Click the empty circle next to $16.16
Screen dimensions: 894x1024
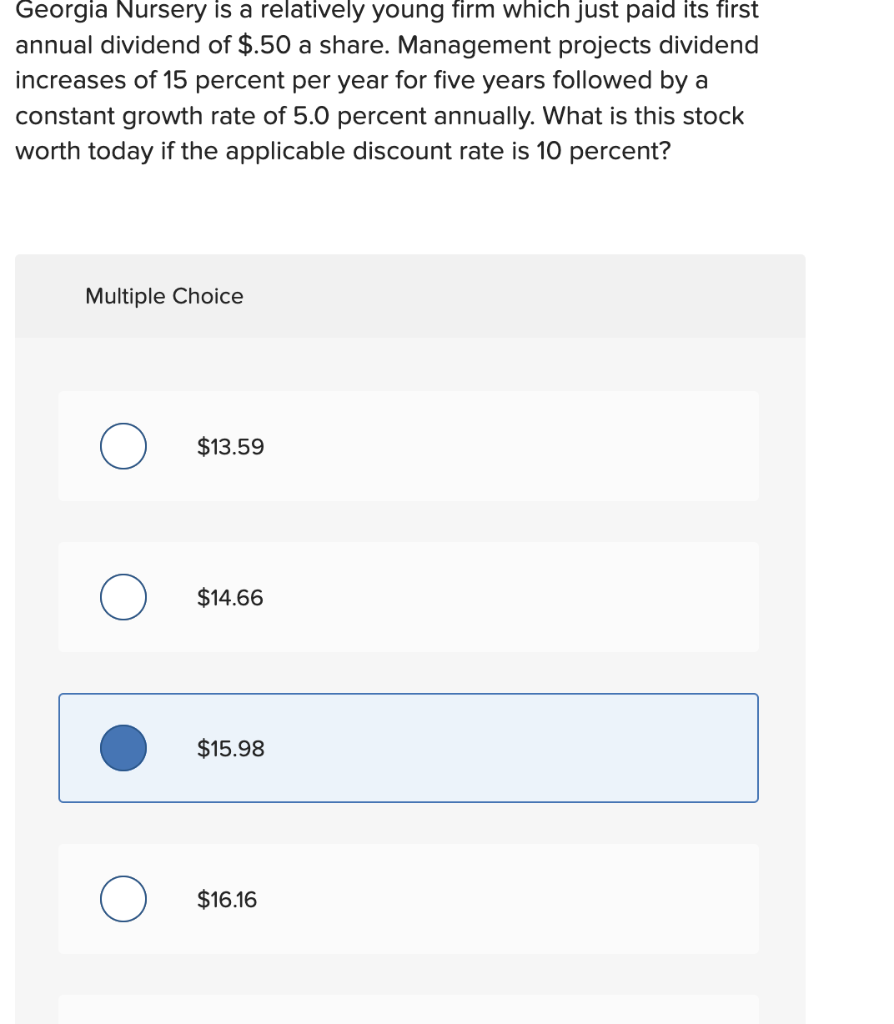coord(122,899)
